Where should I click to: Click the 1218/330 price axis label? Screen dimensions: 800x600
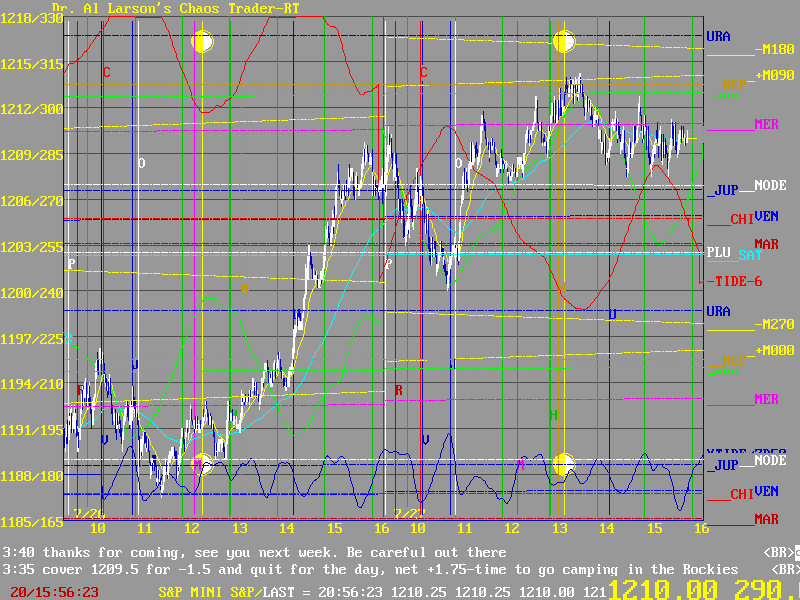click(32, 18)
